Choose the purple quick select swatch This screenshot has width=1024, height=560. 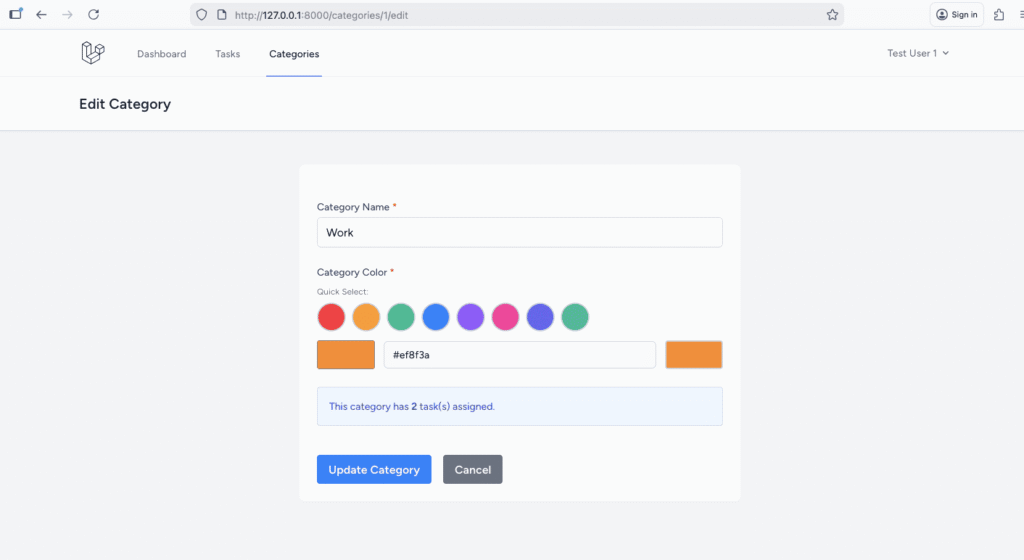pyautogui.click(x=470, y=318)
